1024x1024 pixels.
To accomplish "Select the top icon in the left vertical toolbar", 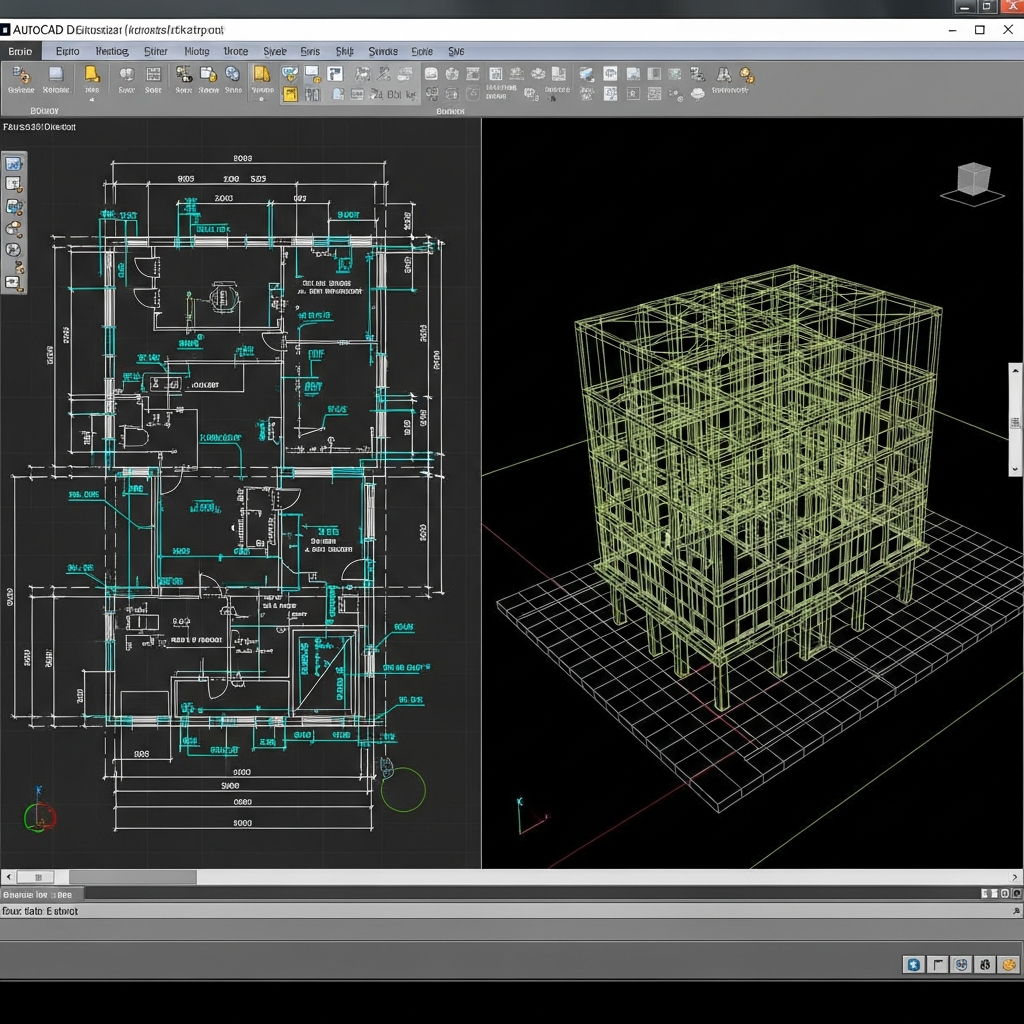I will (14, 164).
